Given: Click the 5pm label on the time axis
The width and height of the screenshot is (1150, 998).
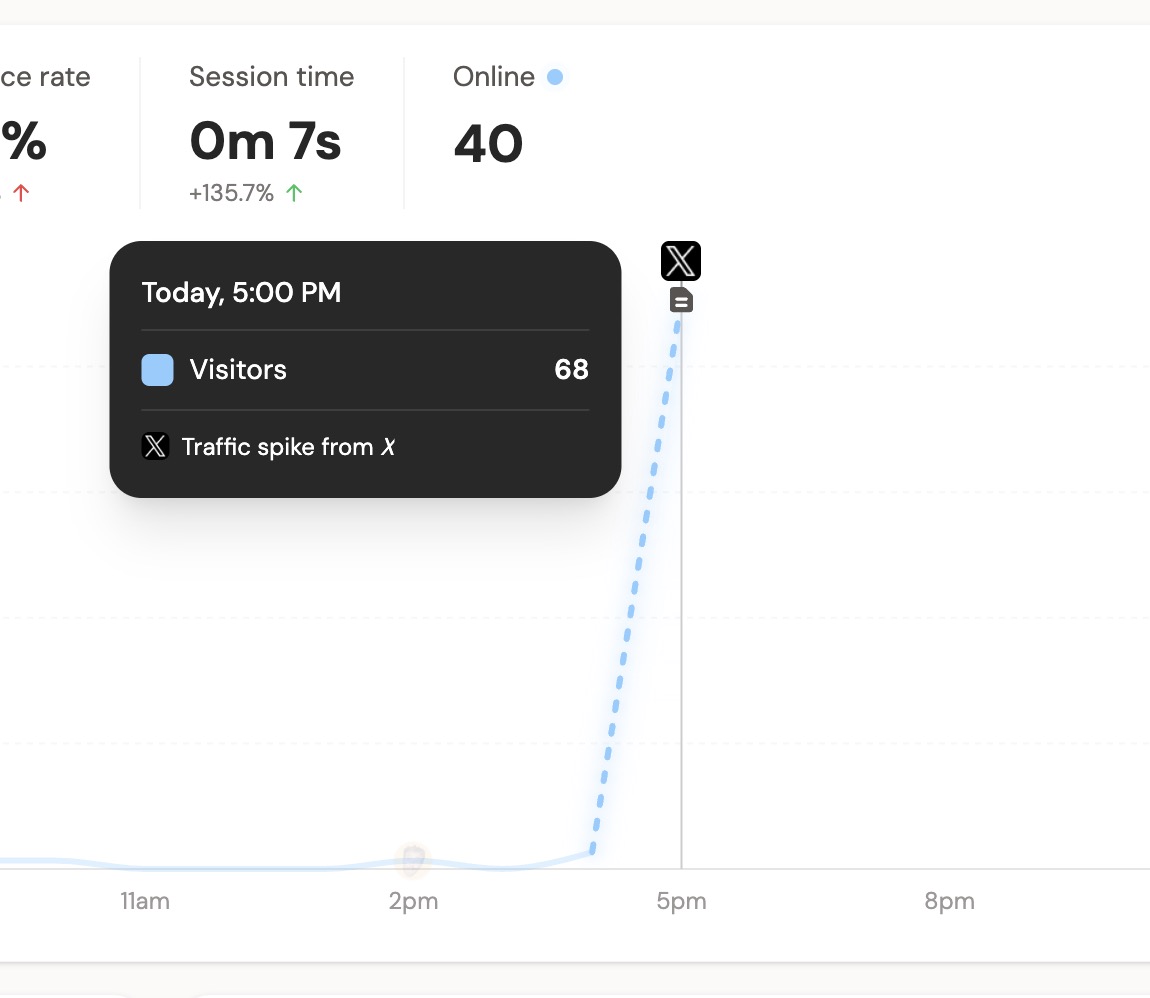Looking at the screenshot, I should 681,901.
